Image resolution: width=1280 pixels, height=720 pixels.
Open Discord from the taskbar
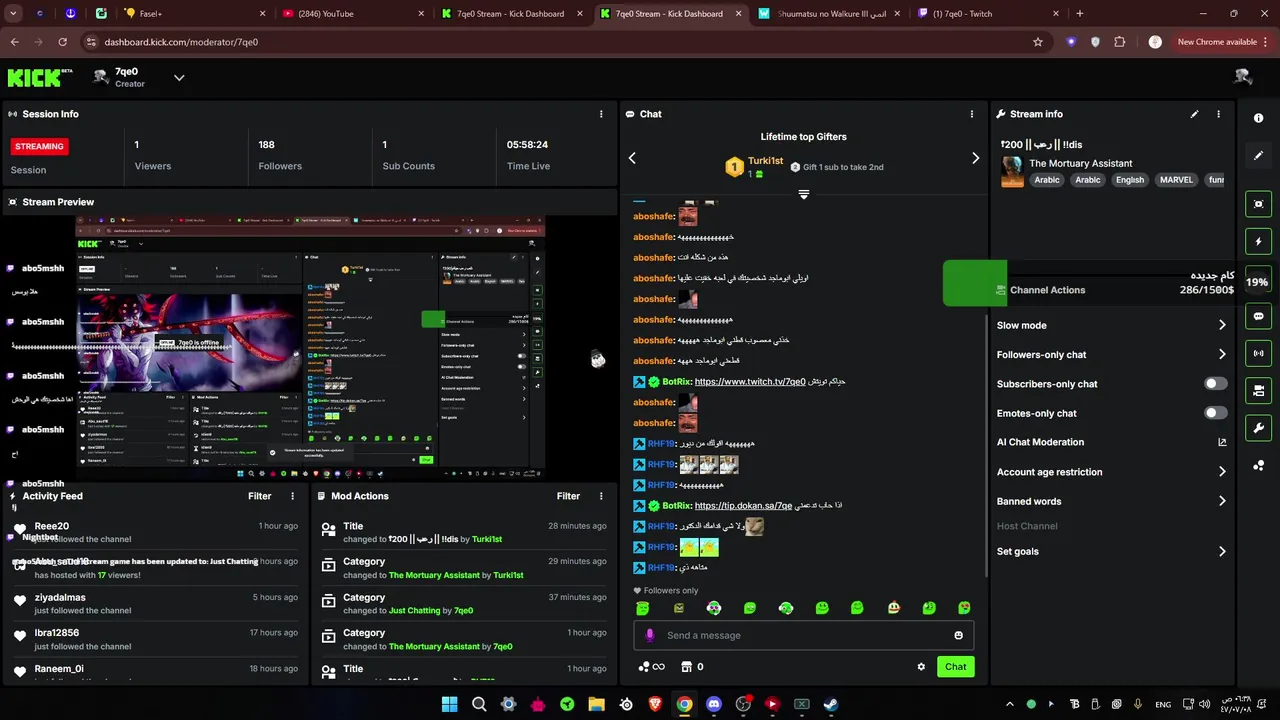(713, 704)
